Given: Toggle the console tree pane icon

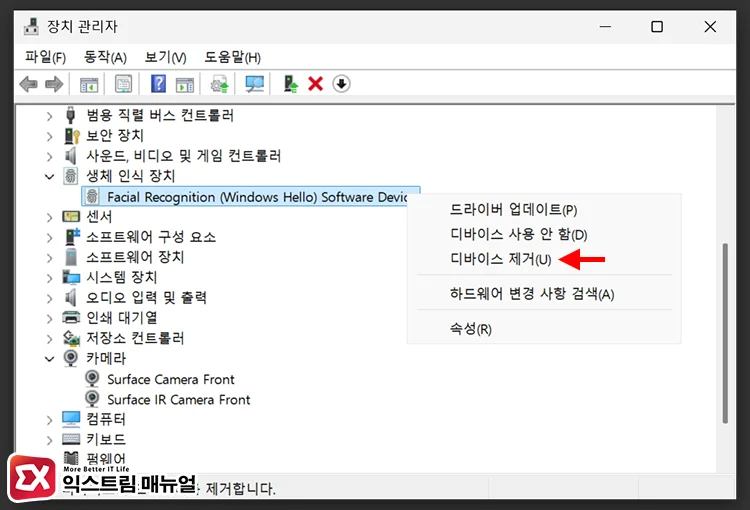Looking at the screenshot, I should click(x=89, y=85).
